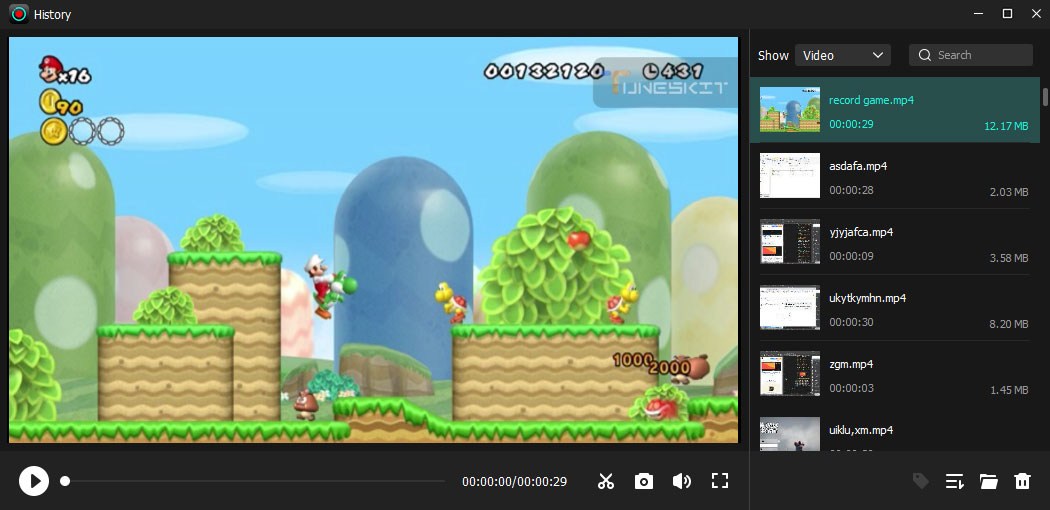Click the 2.03 MB file size
Screen dimensions: 1050x510
1008,192
